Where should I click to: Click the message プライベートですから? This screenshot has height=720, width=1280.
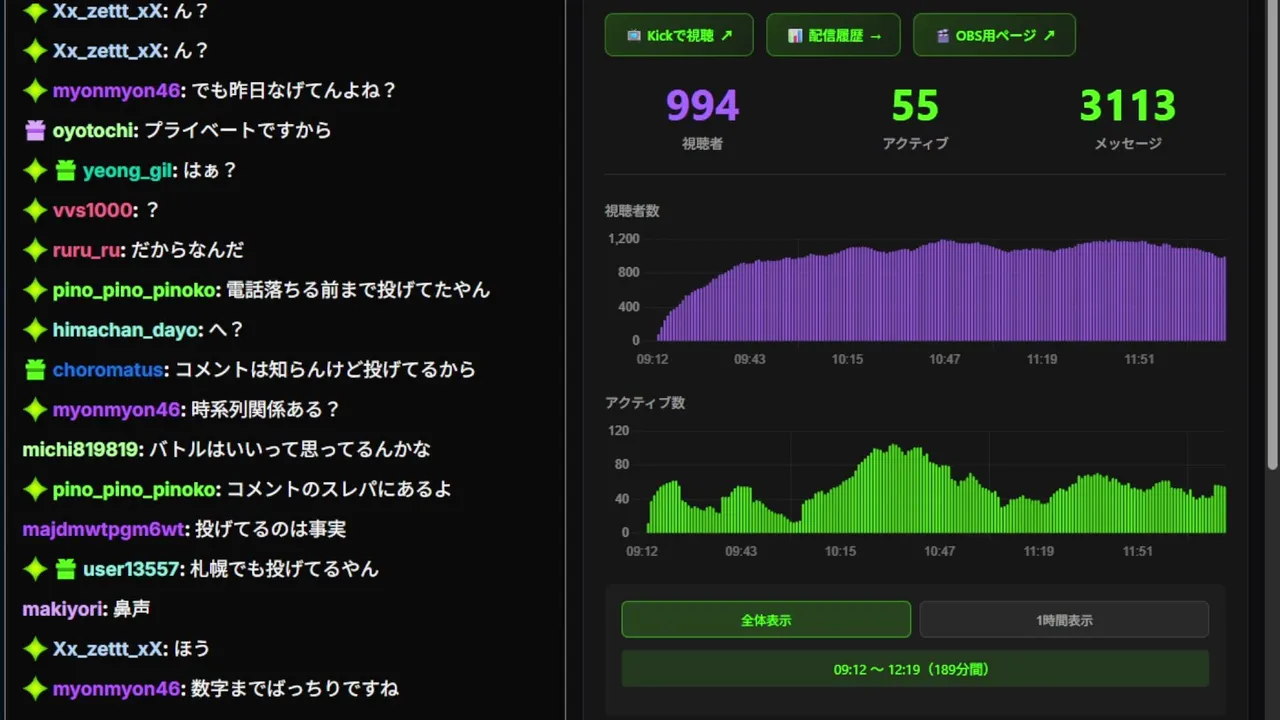[x=238, y=130]
